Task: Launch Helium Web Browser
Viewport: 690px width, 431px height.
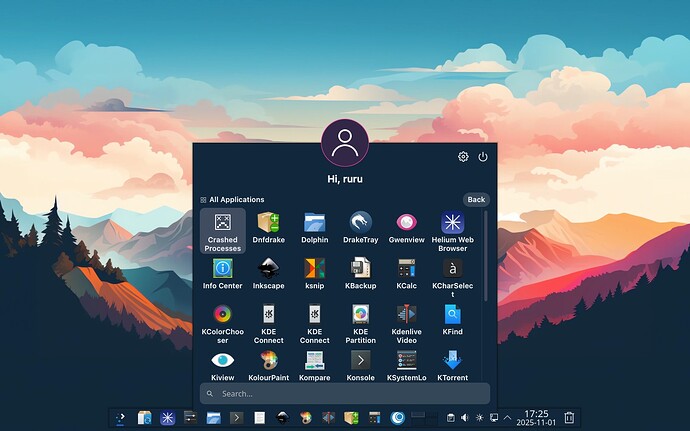Action: tap(452, 228)
